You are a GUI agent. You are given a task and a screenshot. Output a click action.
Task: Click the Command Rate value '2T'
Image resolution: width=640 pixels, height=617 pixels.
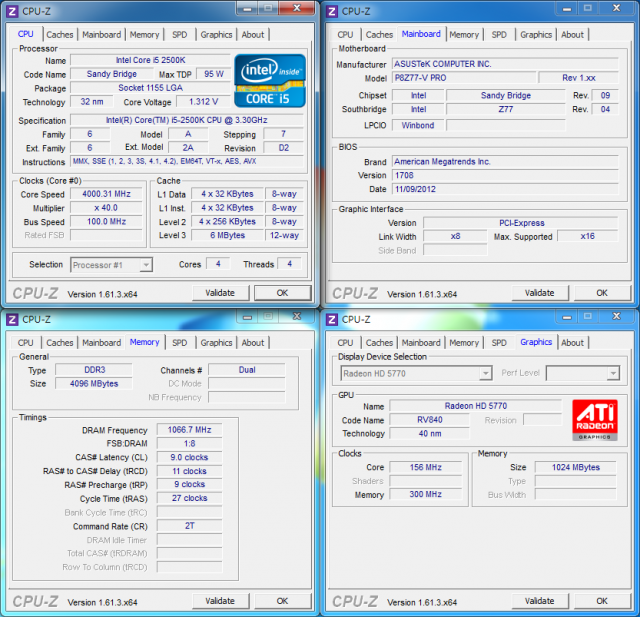tap(189, 526)
